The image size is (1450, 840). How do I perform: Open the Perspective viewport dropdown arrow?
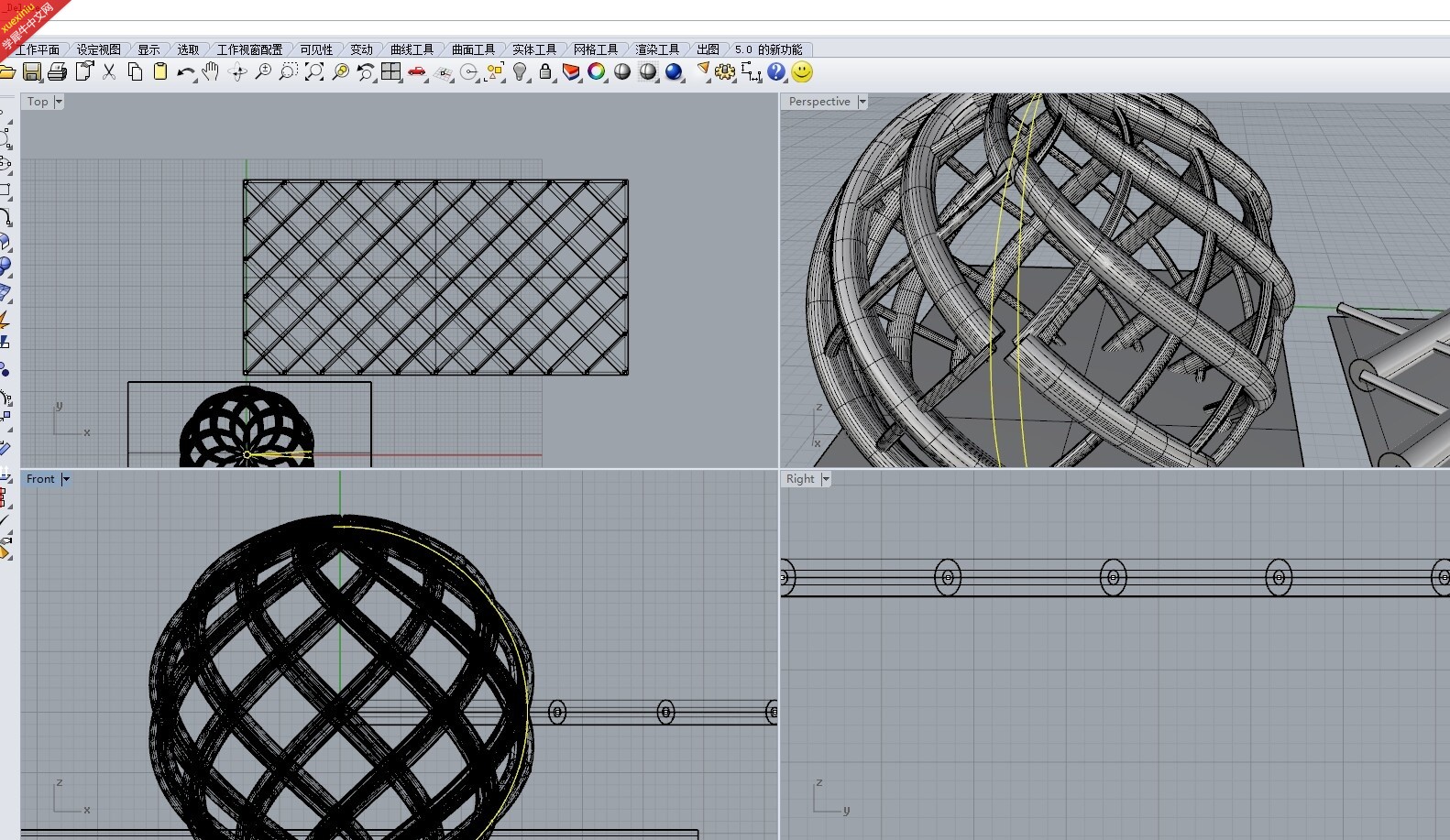(862, 102)
